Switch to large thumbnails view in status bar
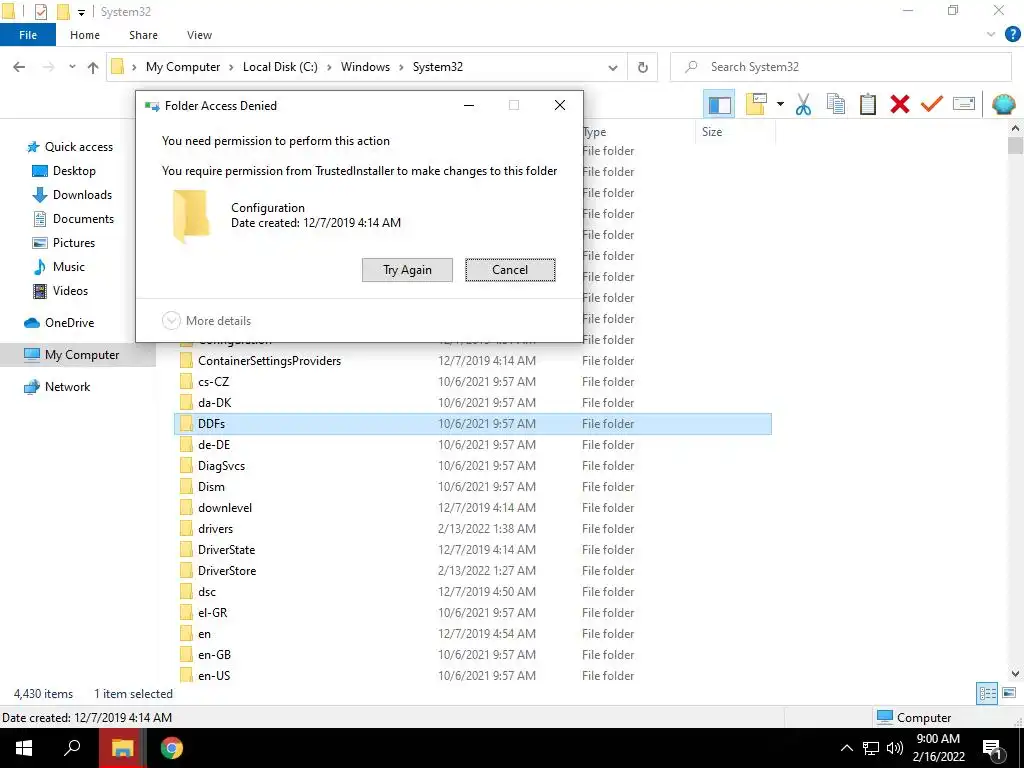Screen dimensions: 1024x768 tap(1009, 694)
